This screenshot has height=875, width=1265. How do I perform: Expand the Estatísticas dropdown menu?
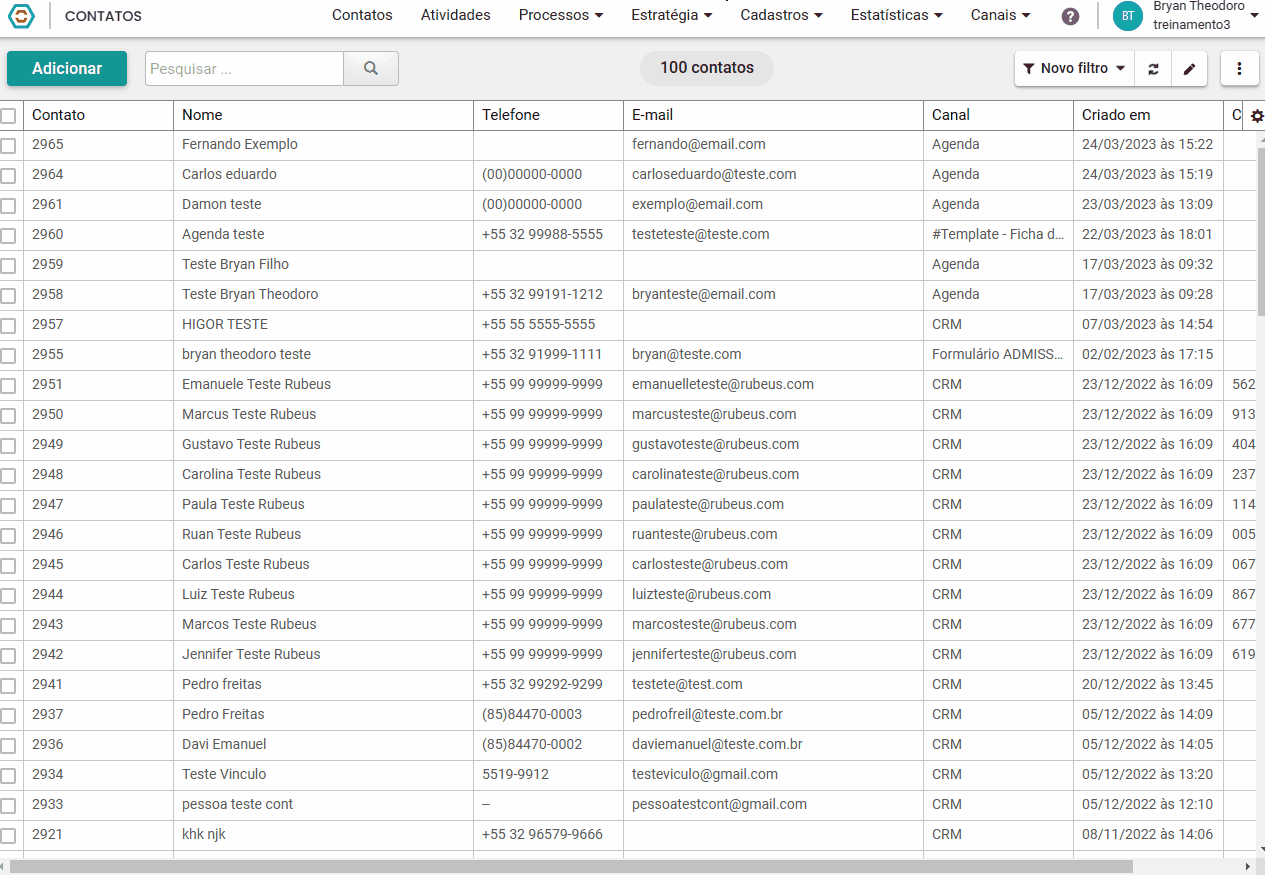click(x=897, y=15)
